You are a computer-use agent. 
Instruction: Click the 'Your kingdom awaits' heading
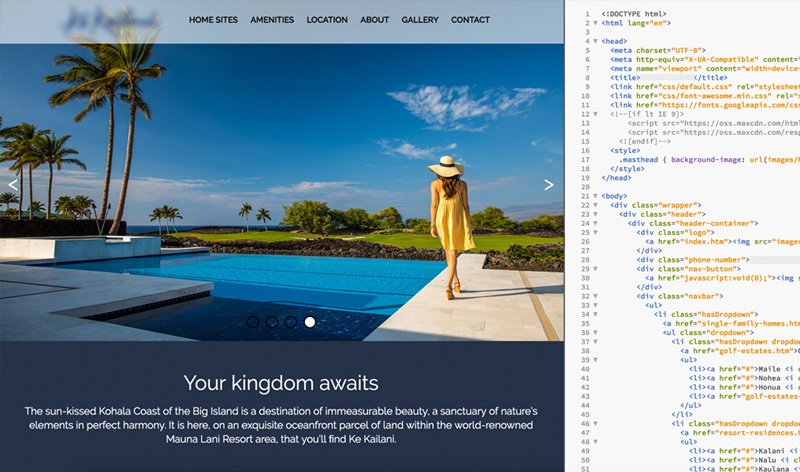click(x=281, y=383)
